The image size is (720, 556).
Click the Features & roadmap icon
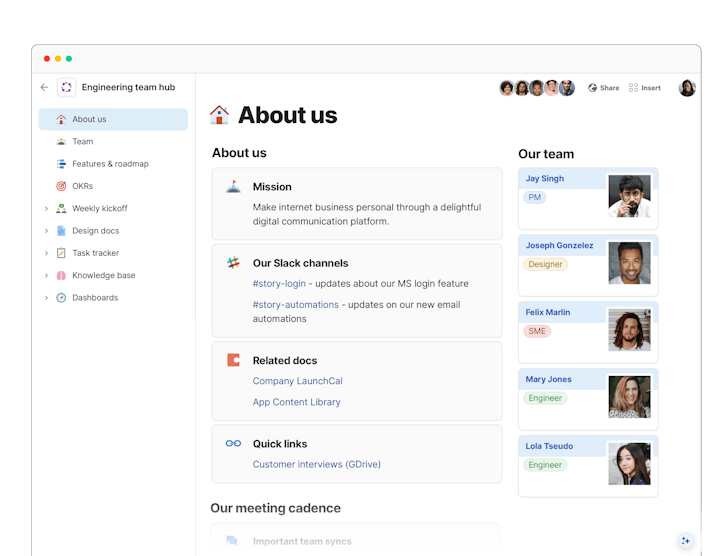coord(61,164)
